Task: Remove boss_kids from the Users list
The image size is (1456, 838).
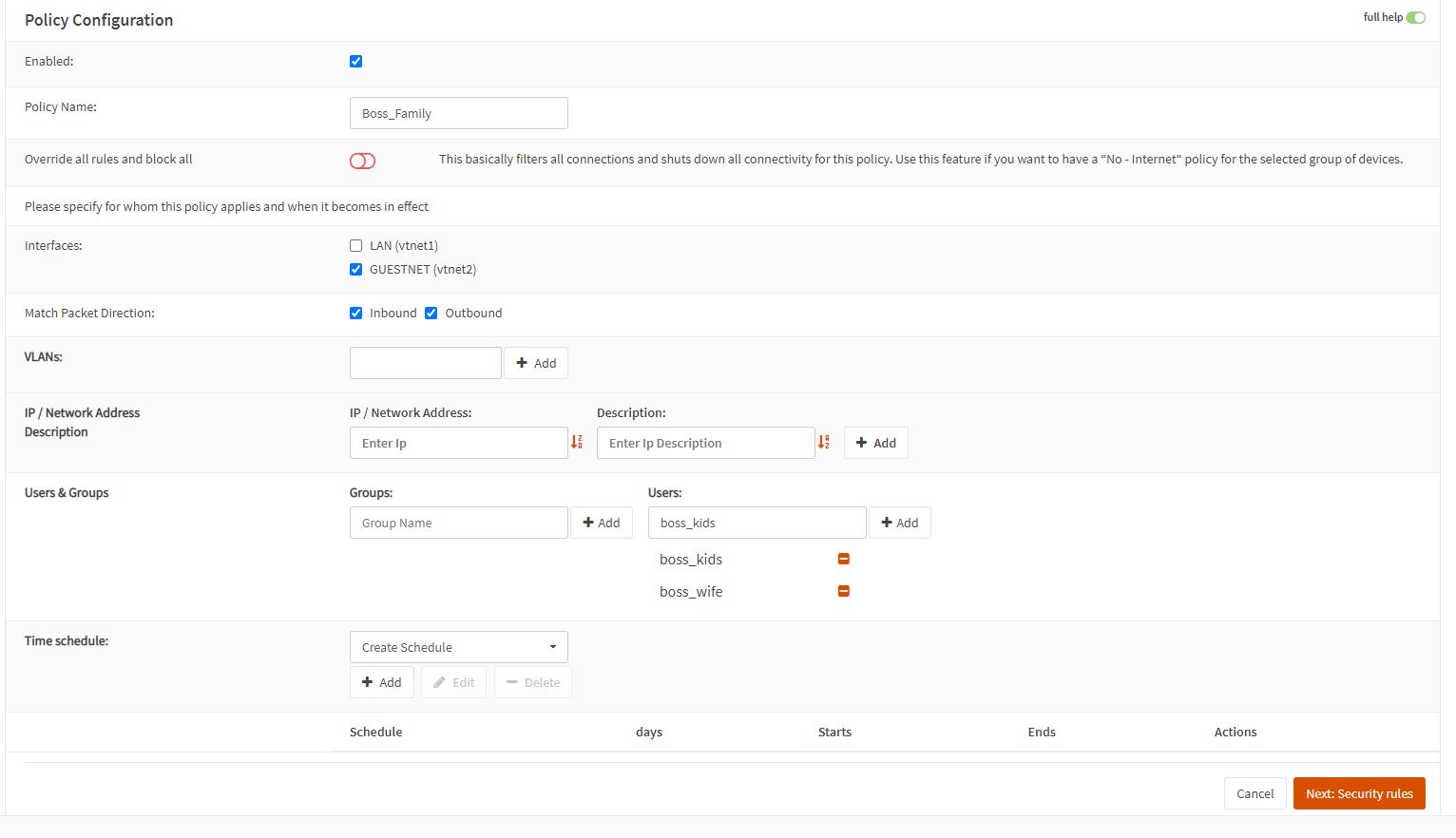Action: [843, 559]
